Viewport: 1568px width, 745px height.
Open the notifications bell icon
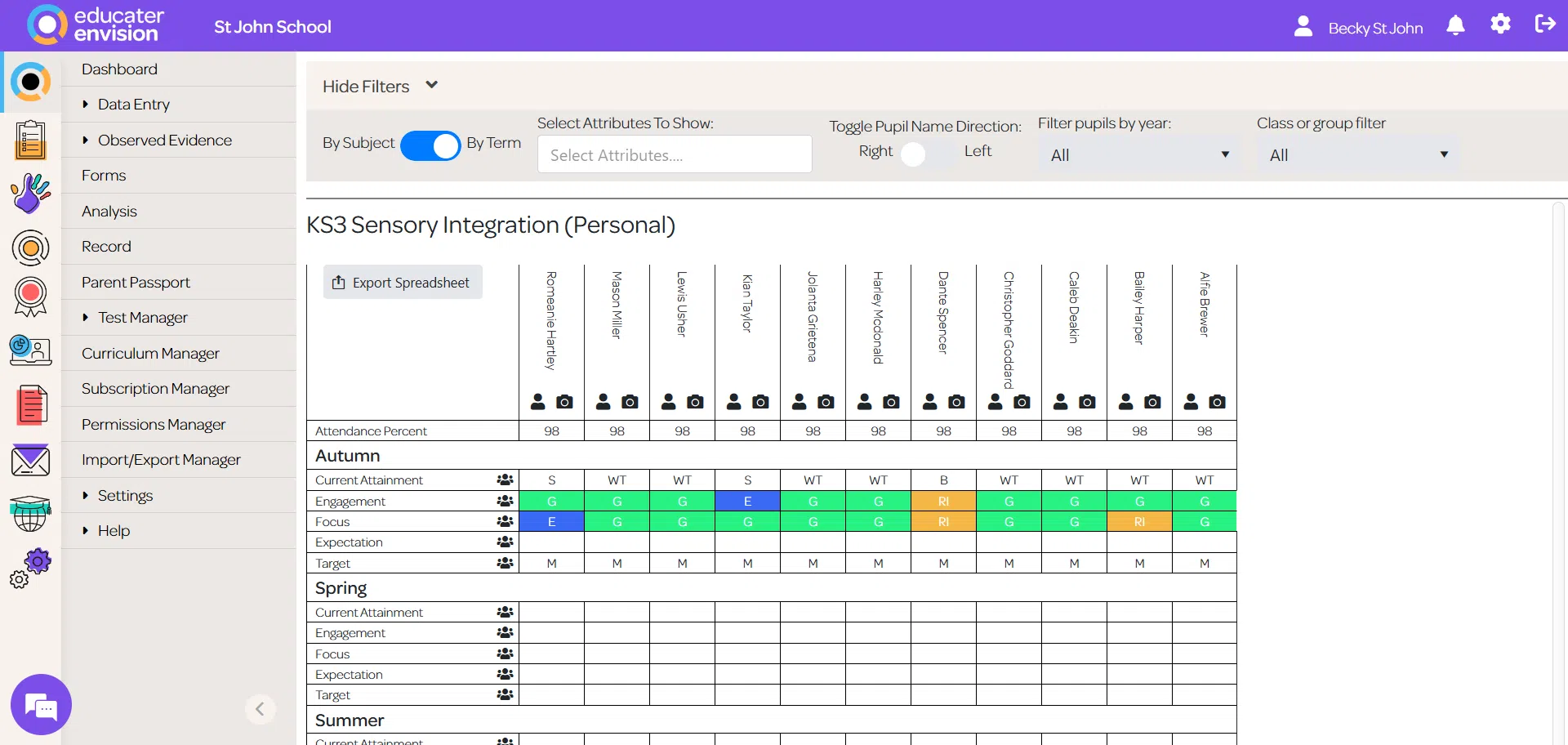click(1455, 26)
